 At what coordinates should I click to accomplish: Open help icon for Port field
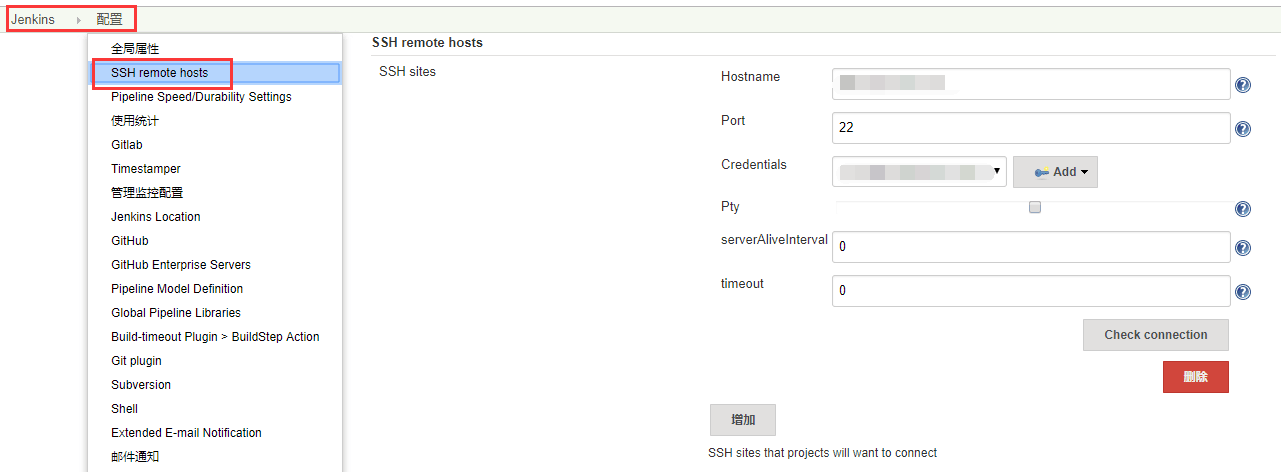(x=1243, y=129)
